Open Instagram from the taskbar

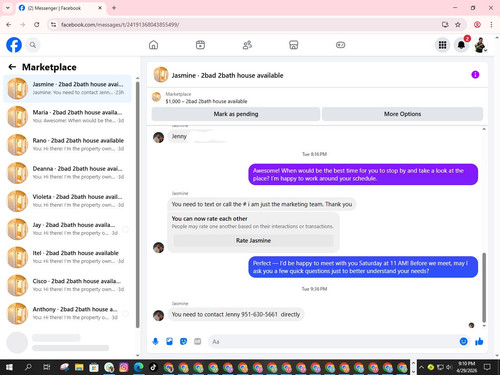coord(124,367)
